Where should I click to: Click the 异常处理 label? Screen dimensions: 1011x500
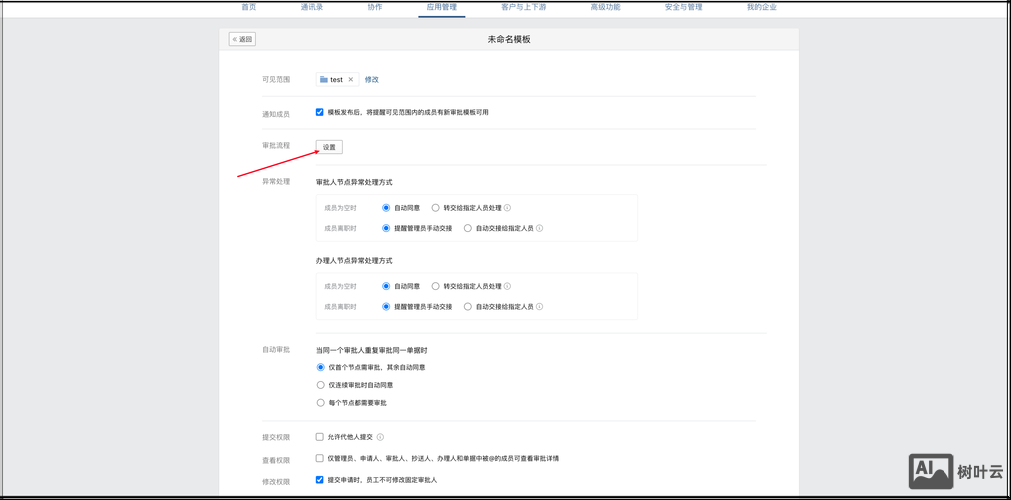point(276,181)
